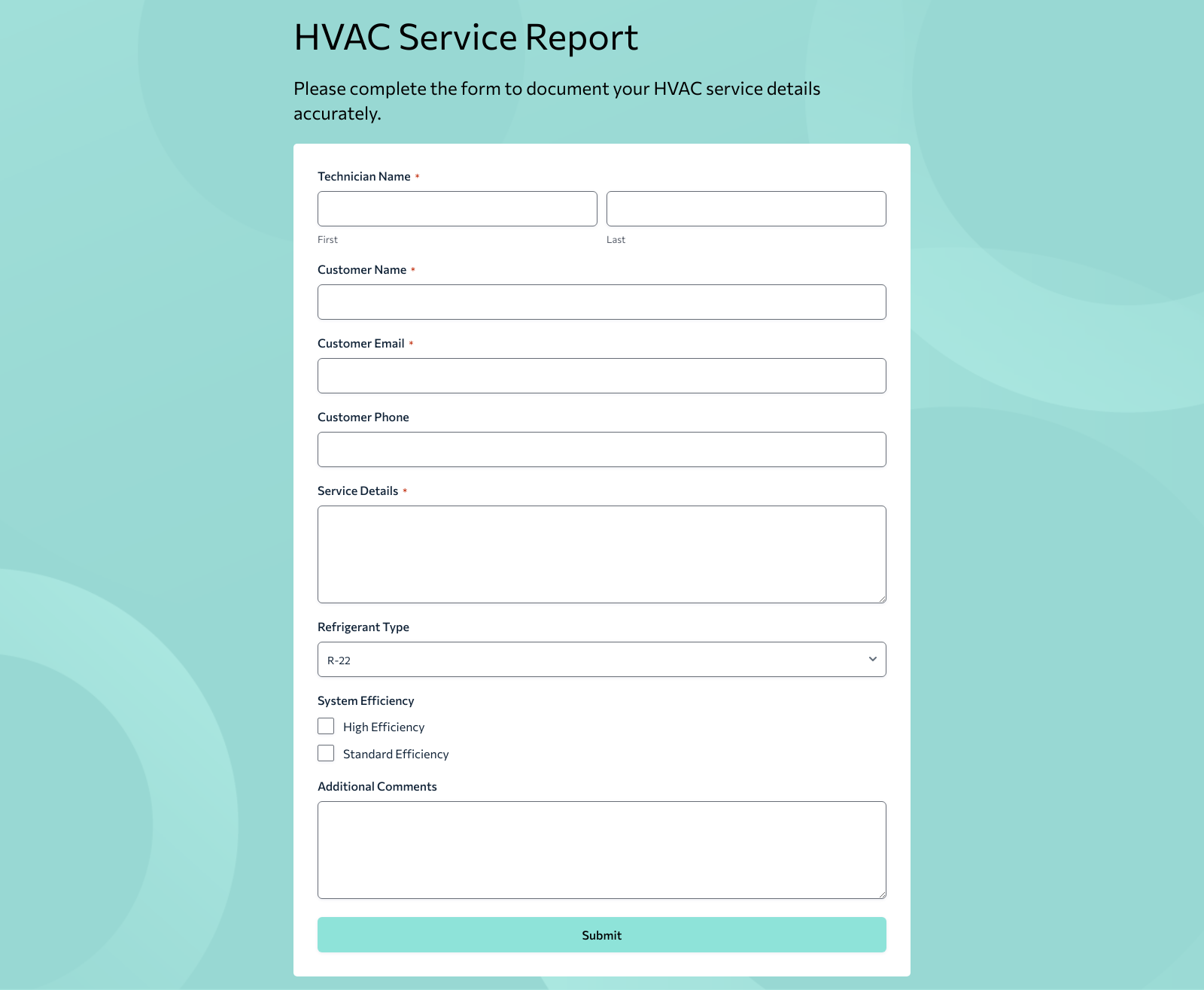This screenshot has width=1204, height=990.
Task: Click inside the Service Details text area
Action: [x=601, y=553]
